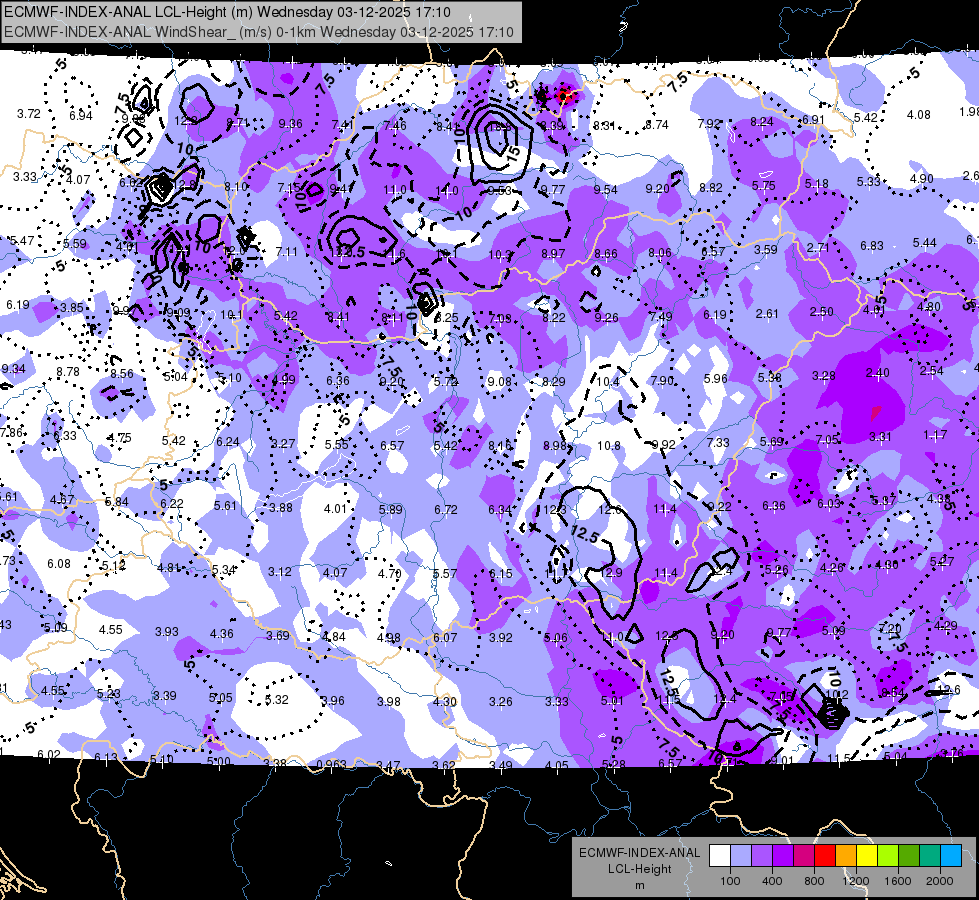Click the grid value '6.08'
The height and width of the screenshot is (900, 979).
pos(59,563)
